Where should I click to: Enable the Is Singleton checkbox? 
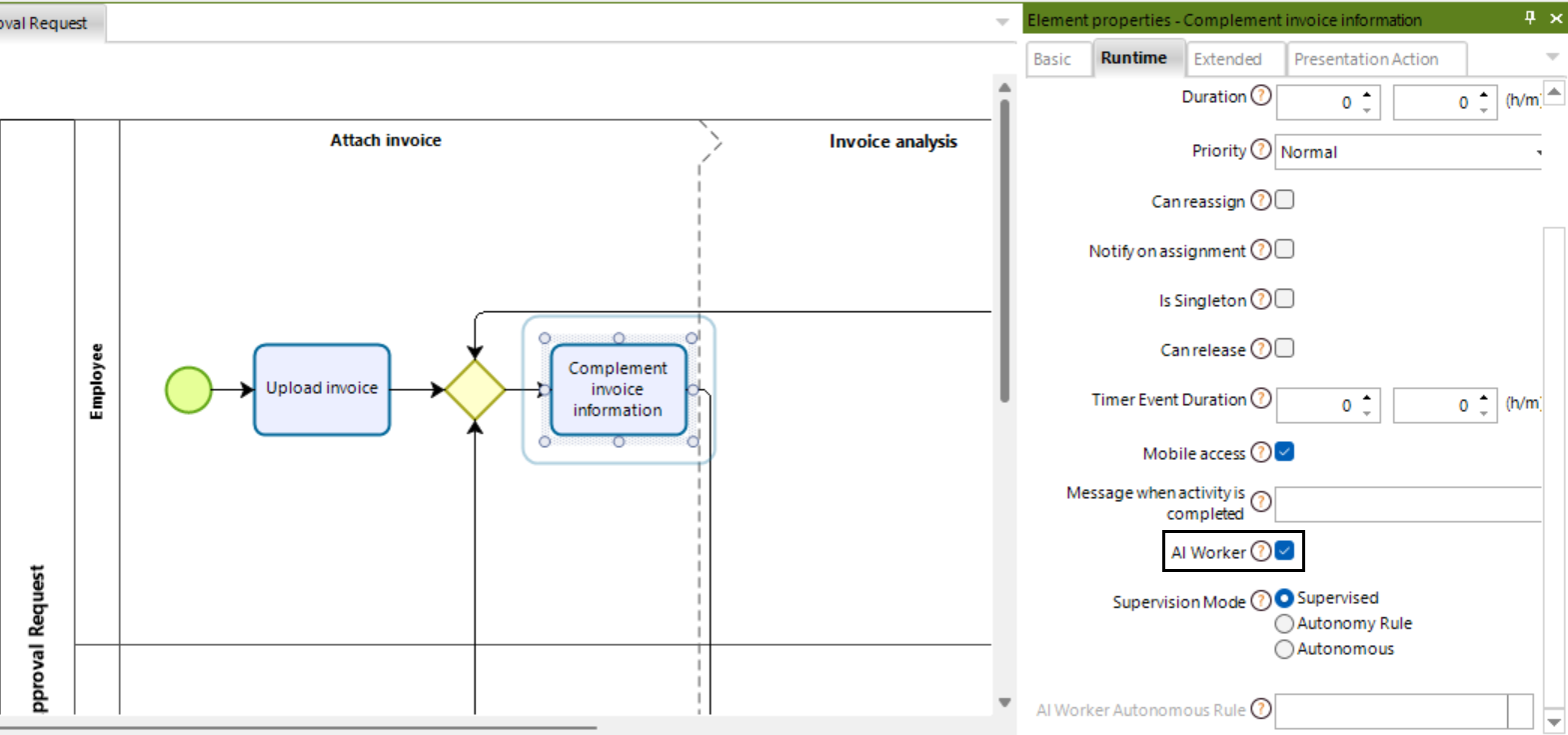pyautogui.click(x=1285, y=298)
